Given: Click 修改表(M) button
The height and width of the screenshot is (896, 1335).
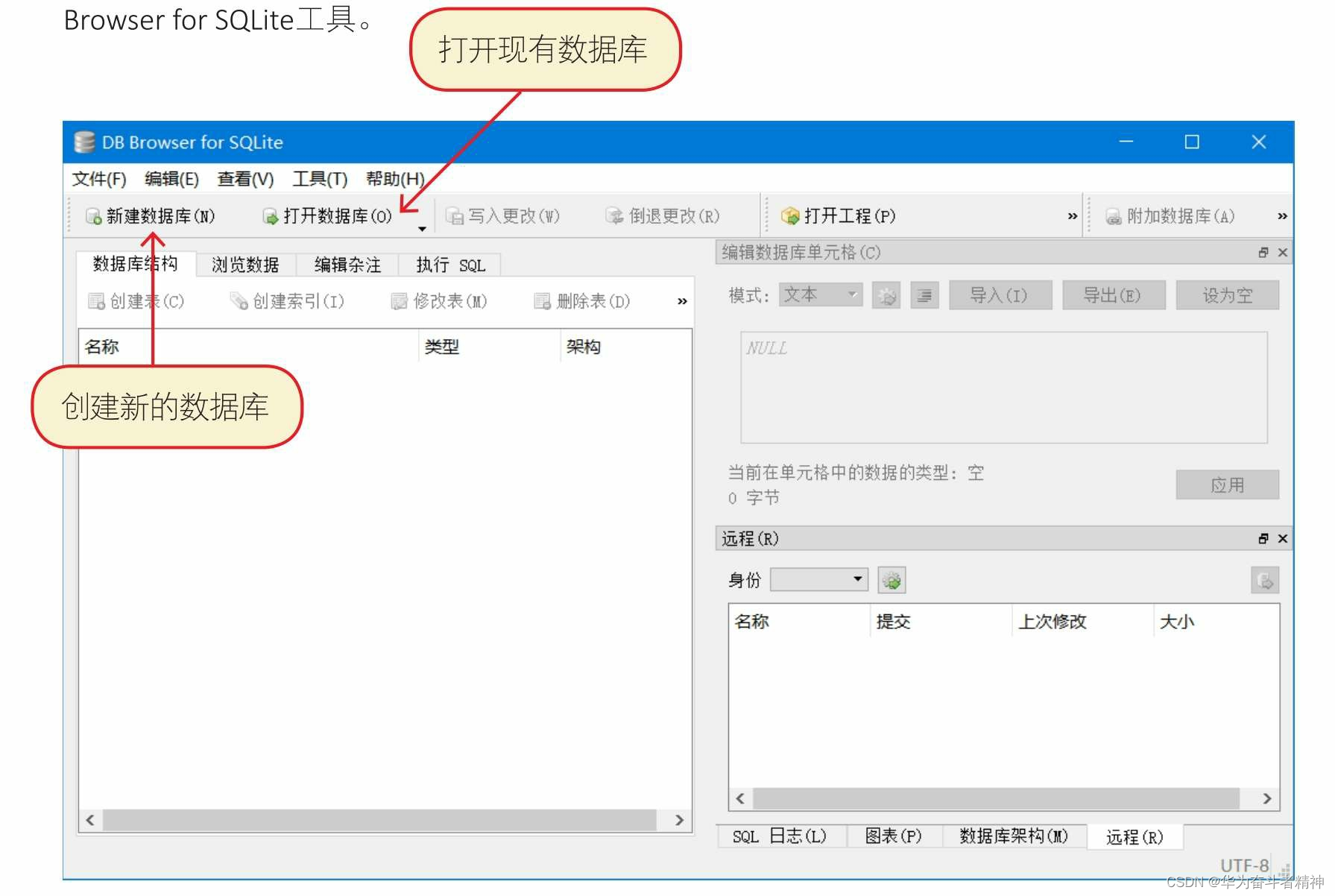Looking at the screenshot, I should click(440, 301).
